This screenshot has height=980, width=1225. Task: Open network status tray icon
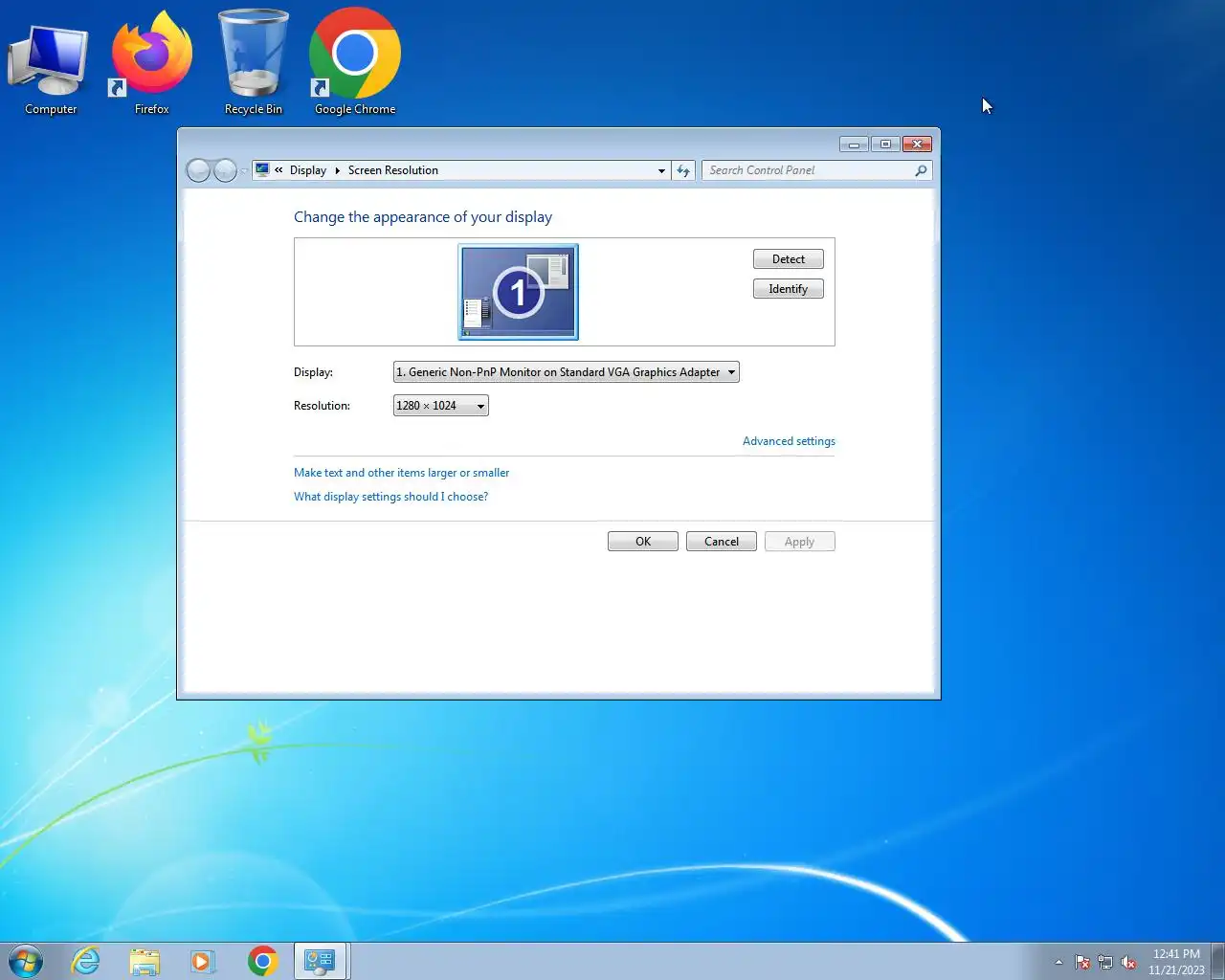pyautogui.click(x=1105, y=962)
